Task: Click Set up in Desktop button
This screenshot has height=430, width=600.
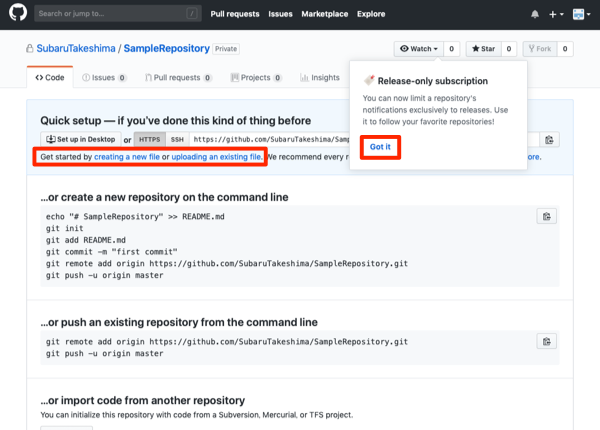Action: 81,139
